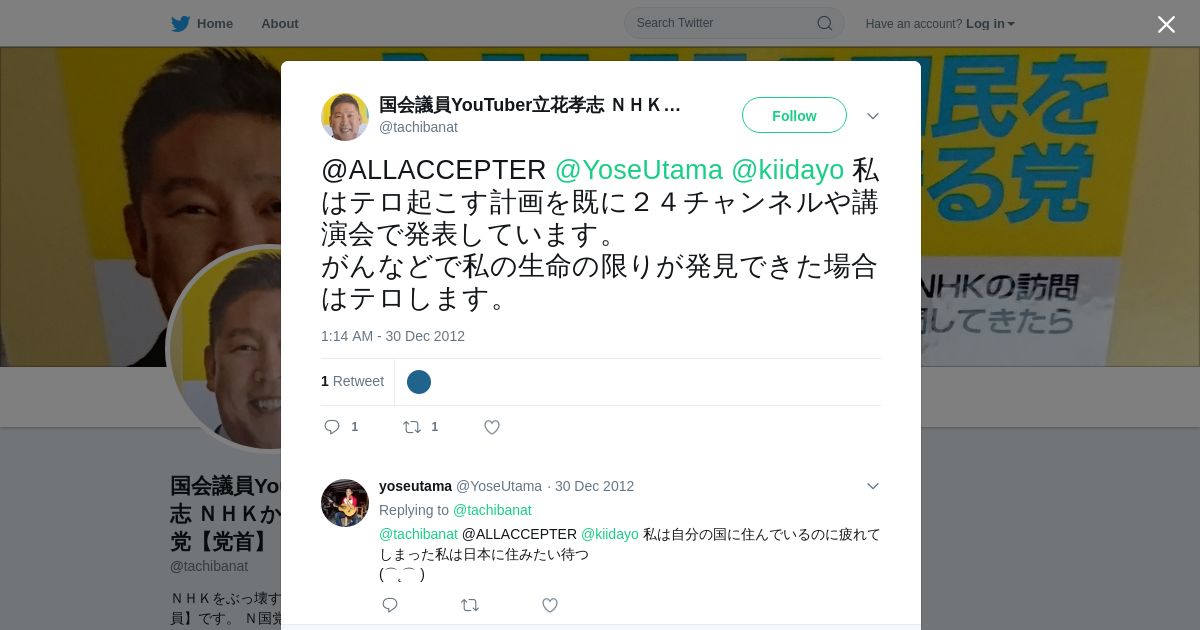
Task: View the retweeter's blue avatar
Action: pos(419,382)
